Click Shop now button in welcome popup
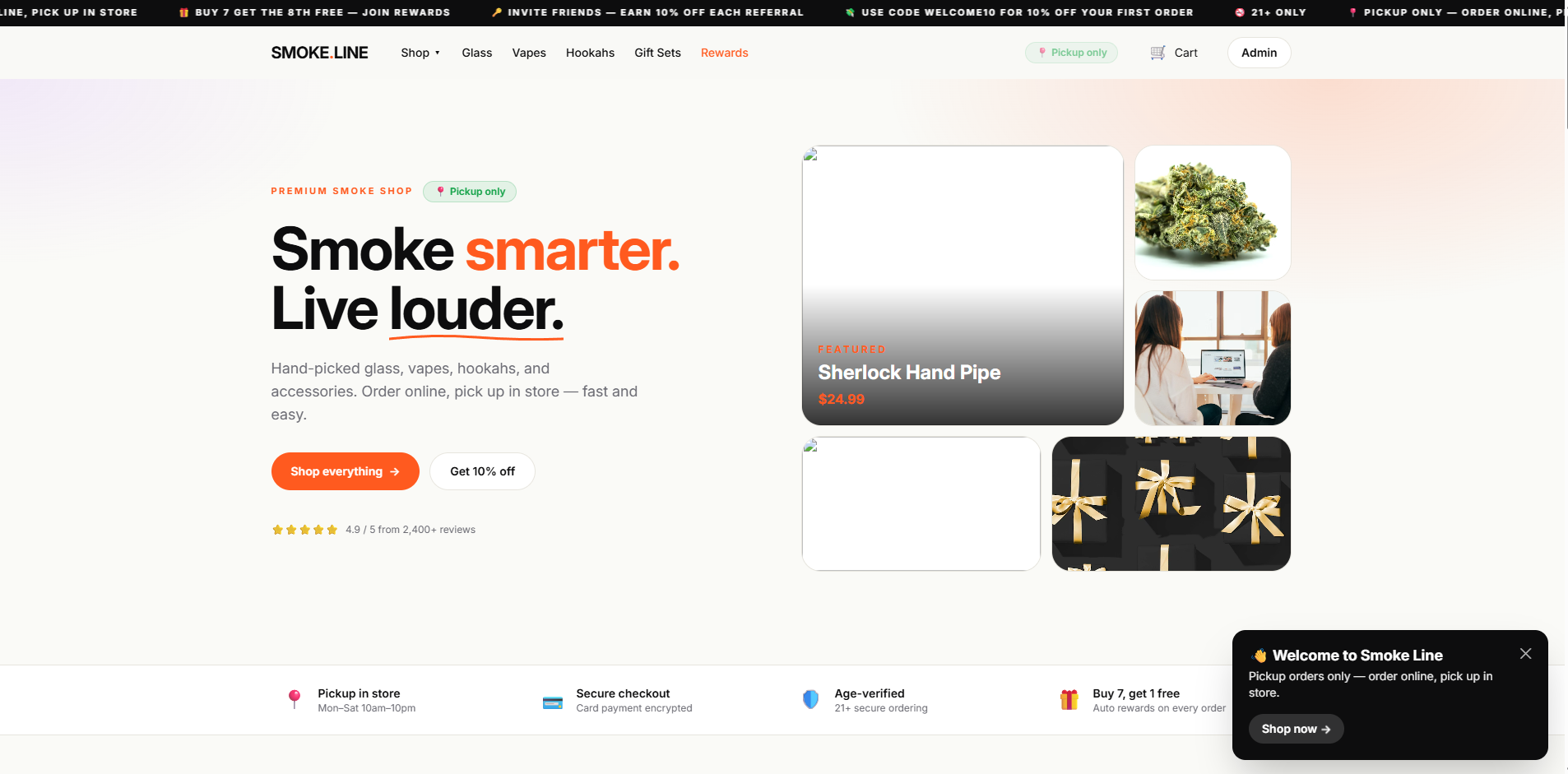Image resolution: width=1568 pixels, height=774 pixels. pyautogui.click(x=1296, y=729)
